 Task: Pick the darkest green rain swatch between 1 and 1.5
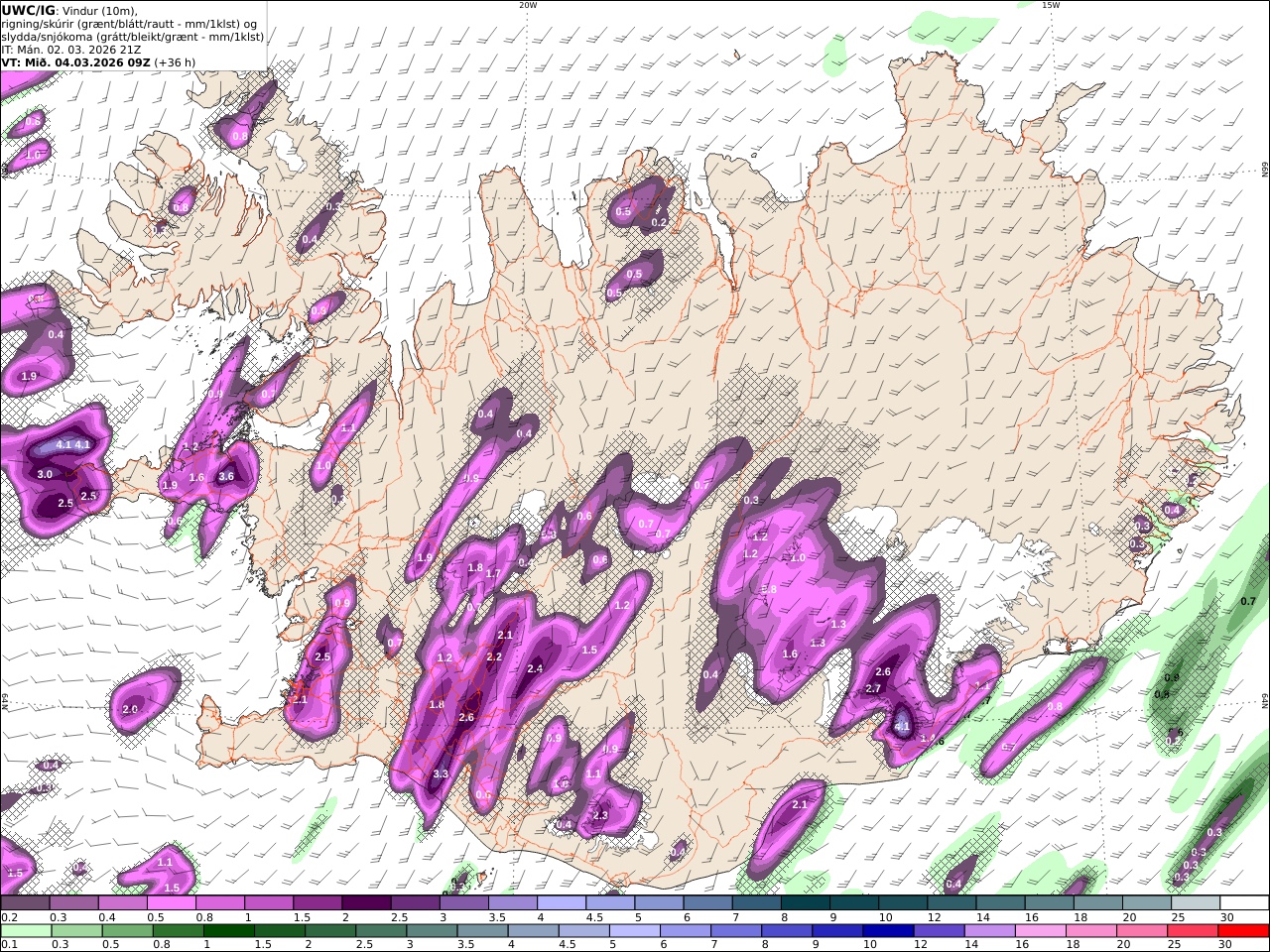pos(228,930)
